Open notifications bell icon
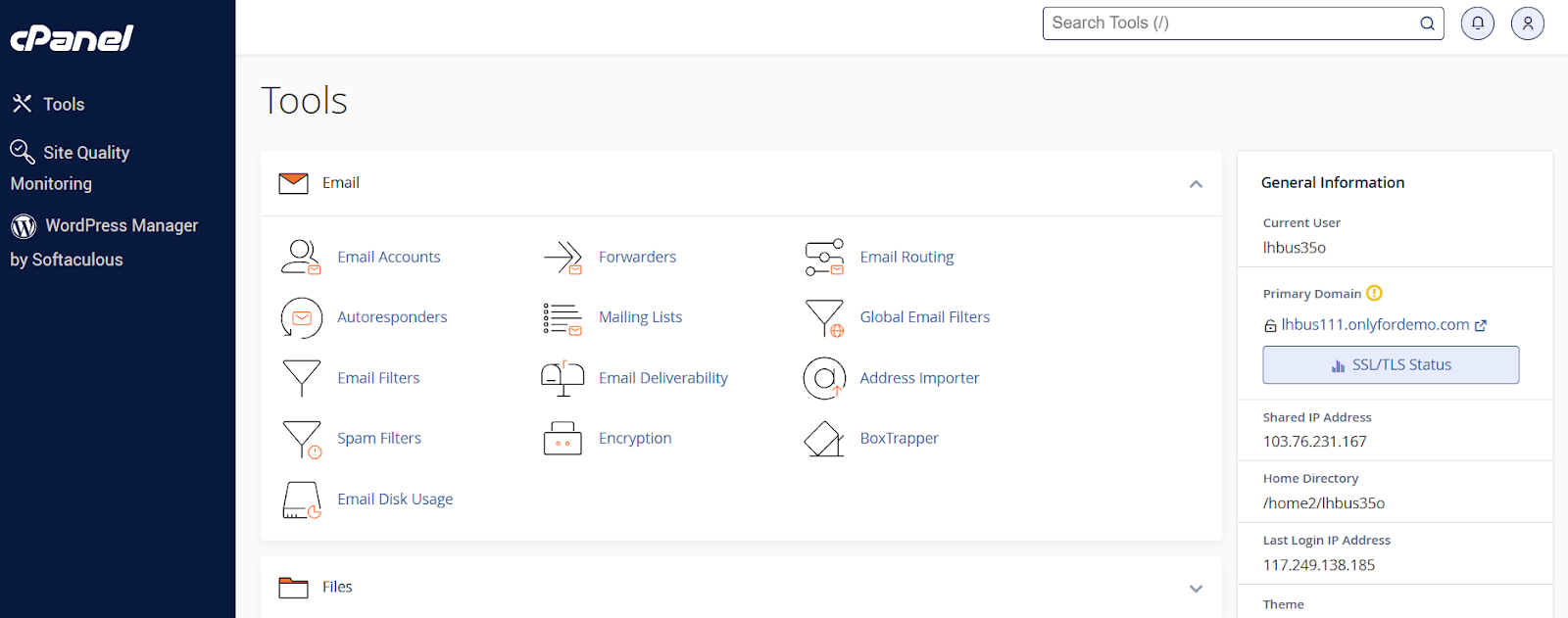This screenshot has width=1568, height=618. tap(1478, 24)
